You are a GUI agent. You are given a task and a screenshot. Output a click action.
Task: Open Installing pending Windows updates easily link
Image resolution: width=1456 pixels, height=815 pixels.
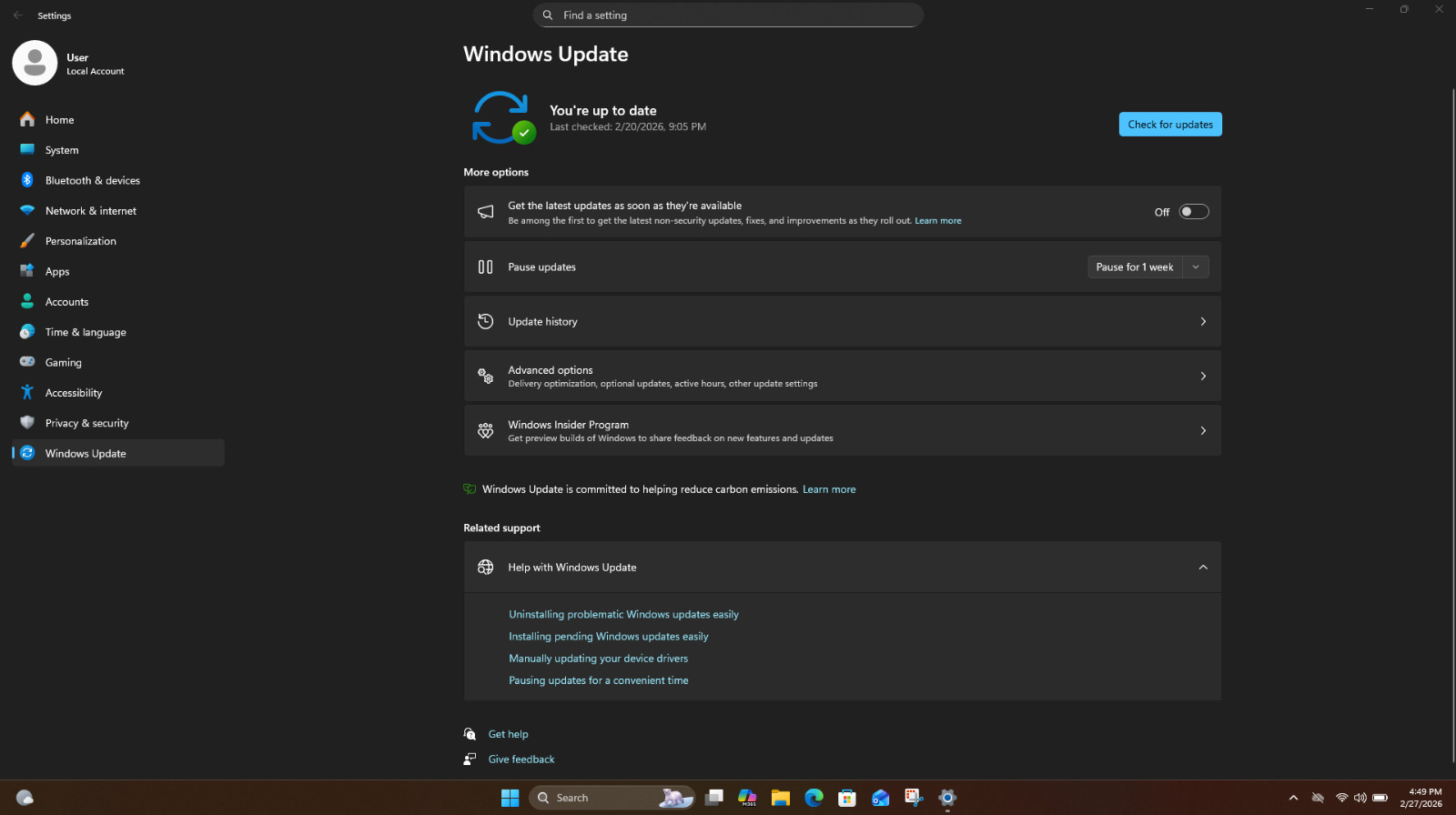608,637
